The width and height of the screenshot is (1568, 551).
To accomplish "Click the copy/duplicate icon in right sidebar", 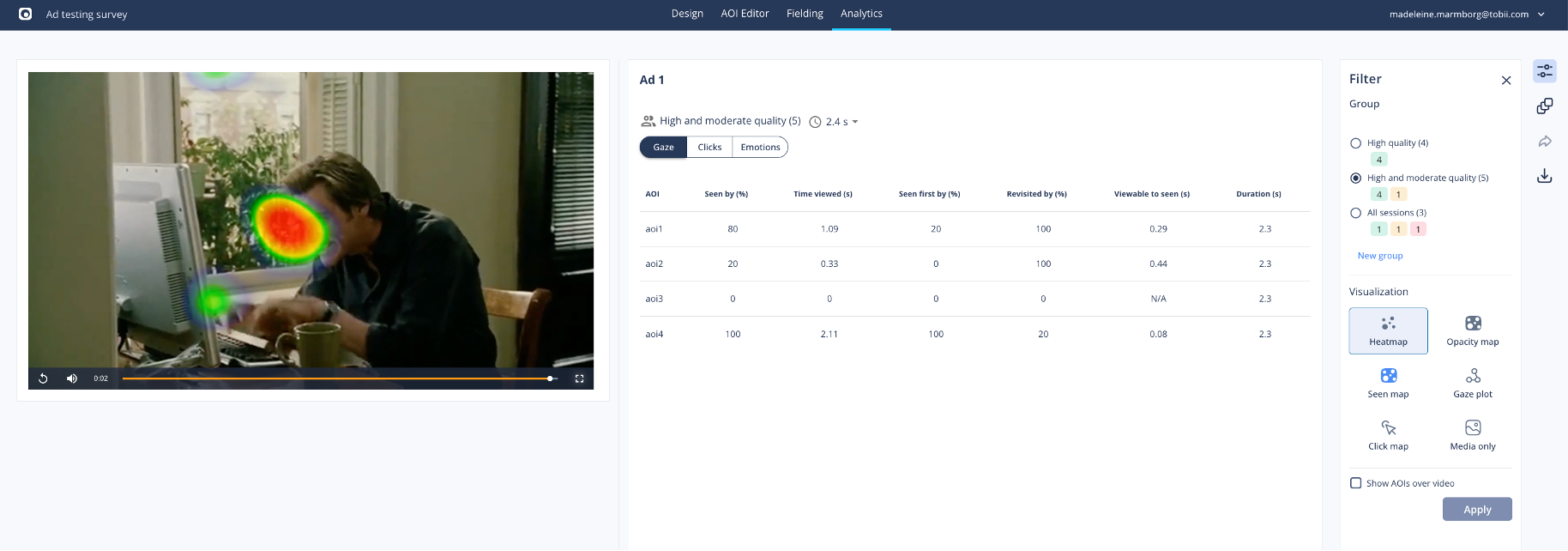I will pos(1545,106).
